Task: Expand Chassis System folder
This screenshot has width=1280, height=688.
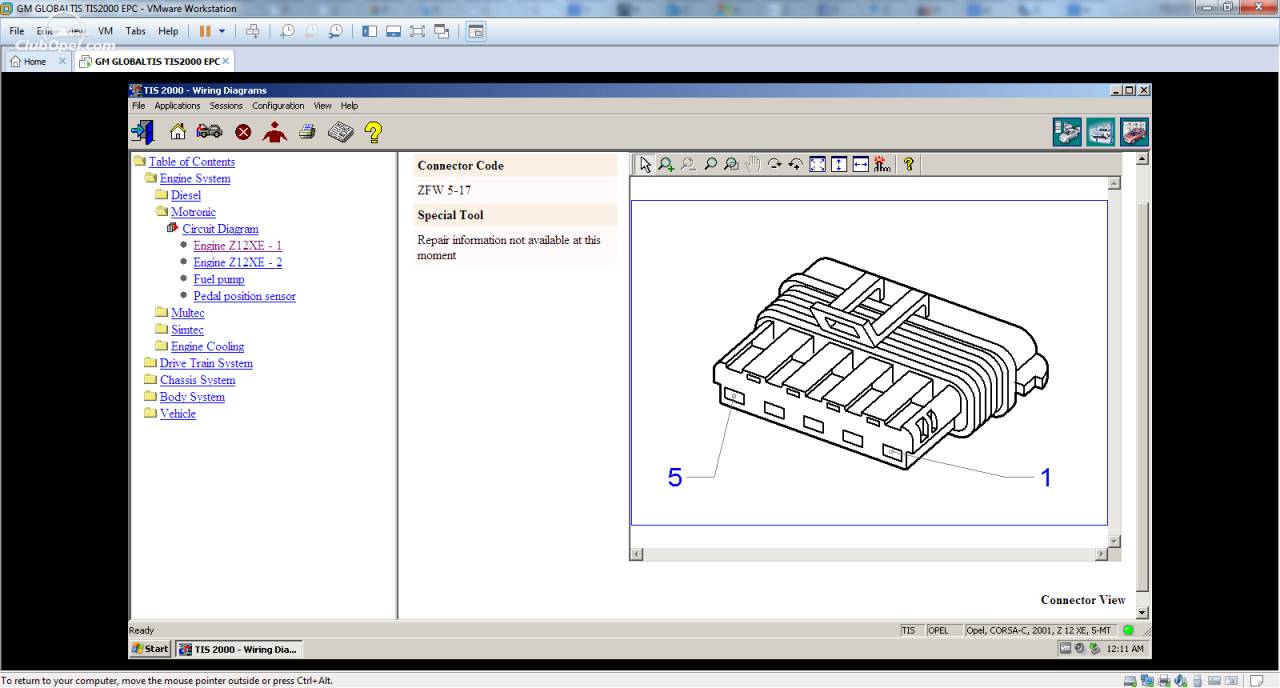Action: (150, 380)
